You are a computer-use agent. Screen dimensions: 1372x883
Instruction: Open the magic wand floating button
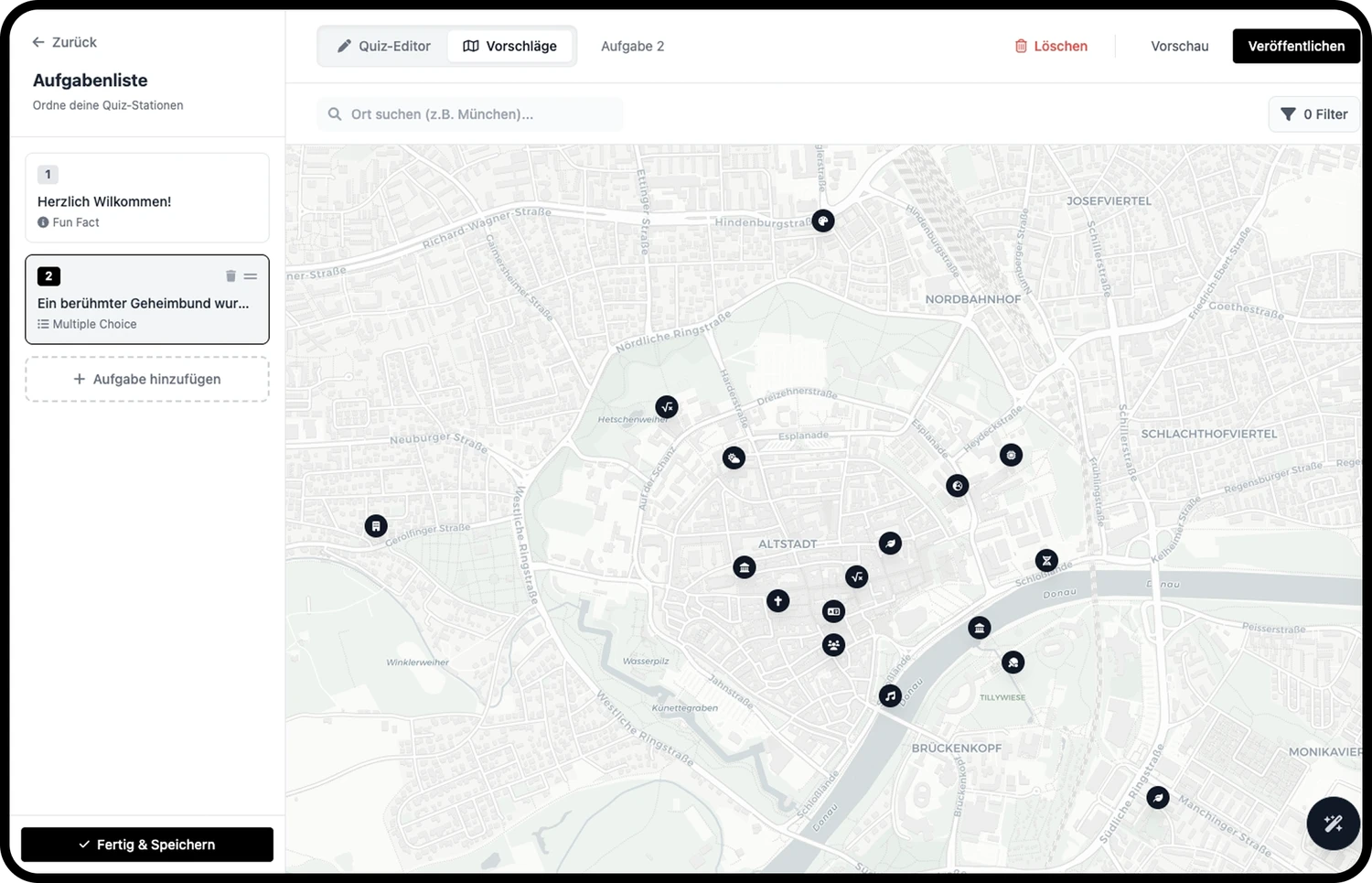(x=1333, y=824)
